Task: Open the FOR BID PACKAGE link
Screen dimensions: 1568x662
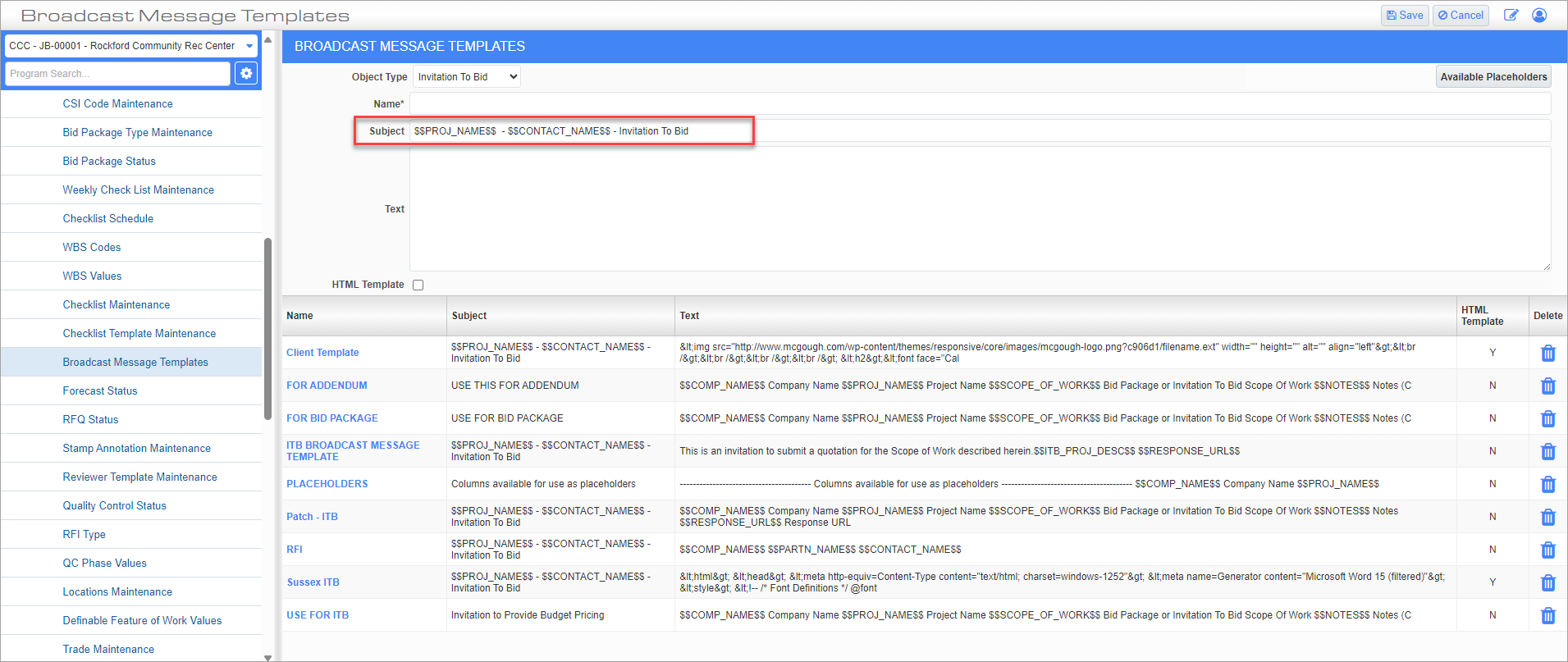Action: pyautogui.click(x=332, y=418)
